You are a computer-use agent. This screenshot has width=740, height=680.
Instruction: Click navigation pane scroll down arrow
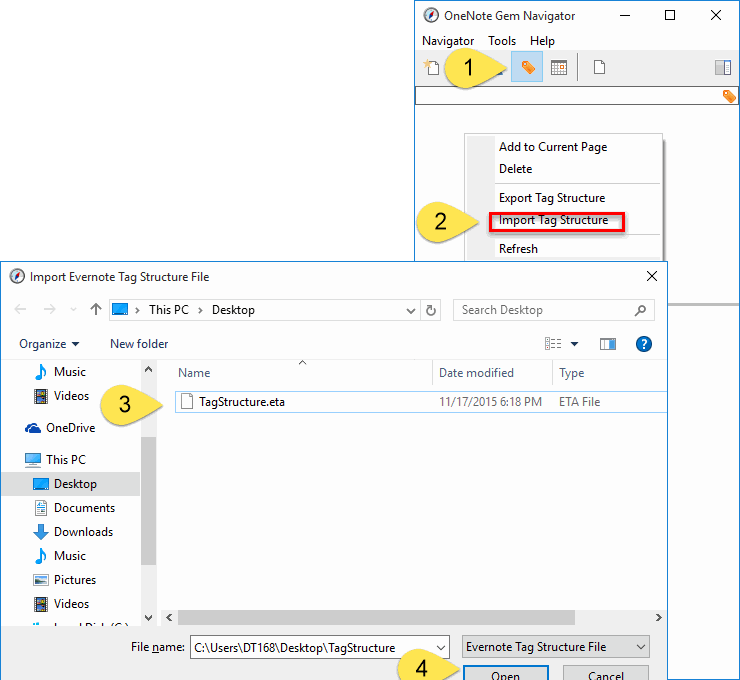click(149, 617)
